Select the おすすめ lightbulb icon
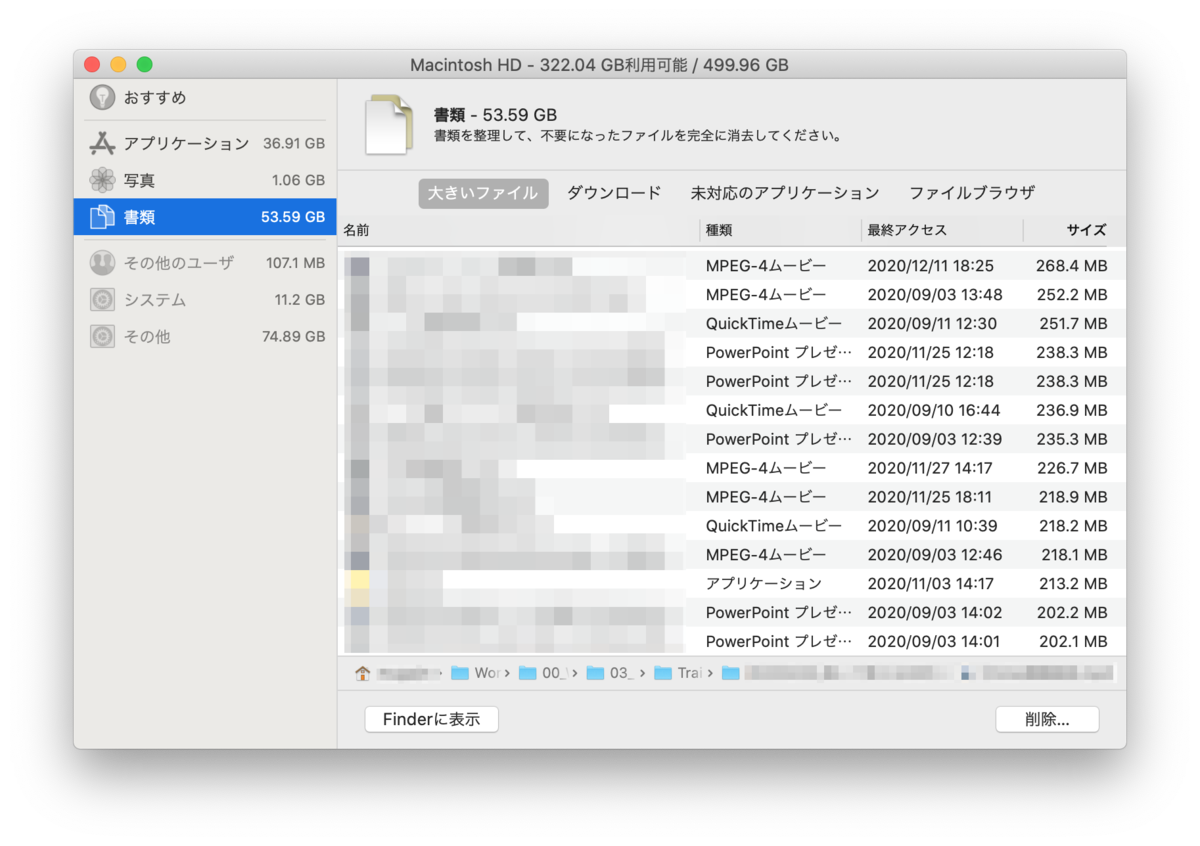The height and width of the screenshot is (846, 1200). pyautogui.click(x=103, y=97)
